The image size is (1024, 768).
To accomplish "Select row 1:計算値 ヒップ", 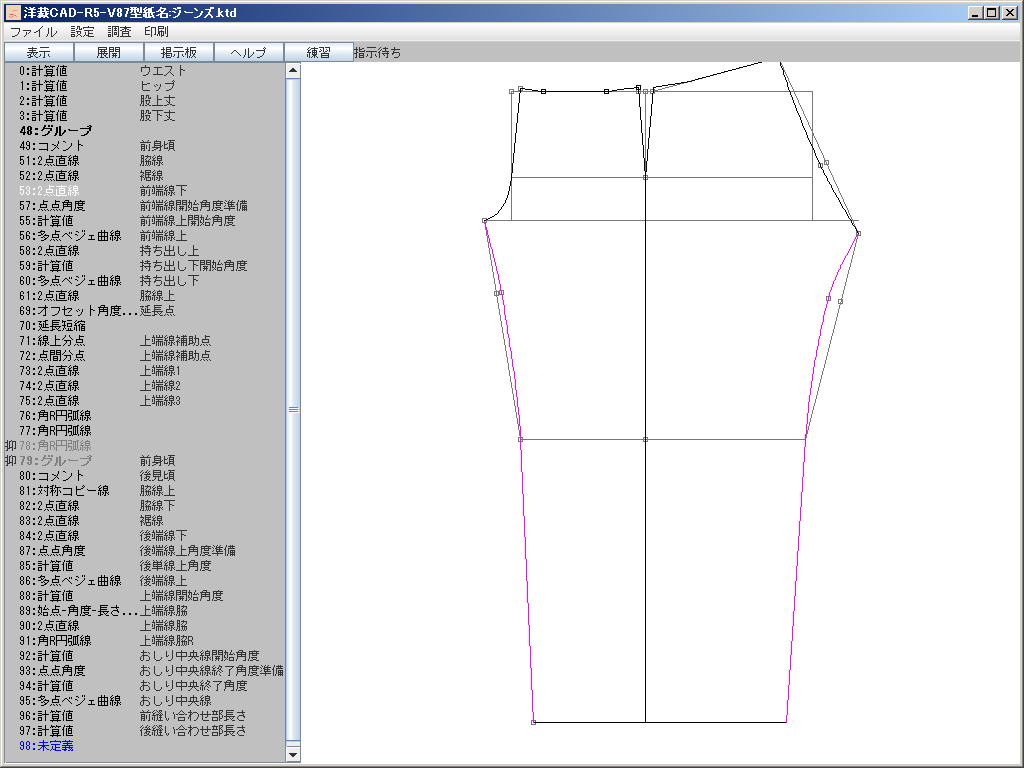I will click(x=145, y=86).
